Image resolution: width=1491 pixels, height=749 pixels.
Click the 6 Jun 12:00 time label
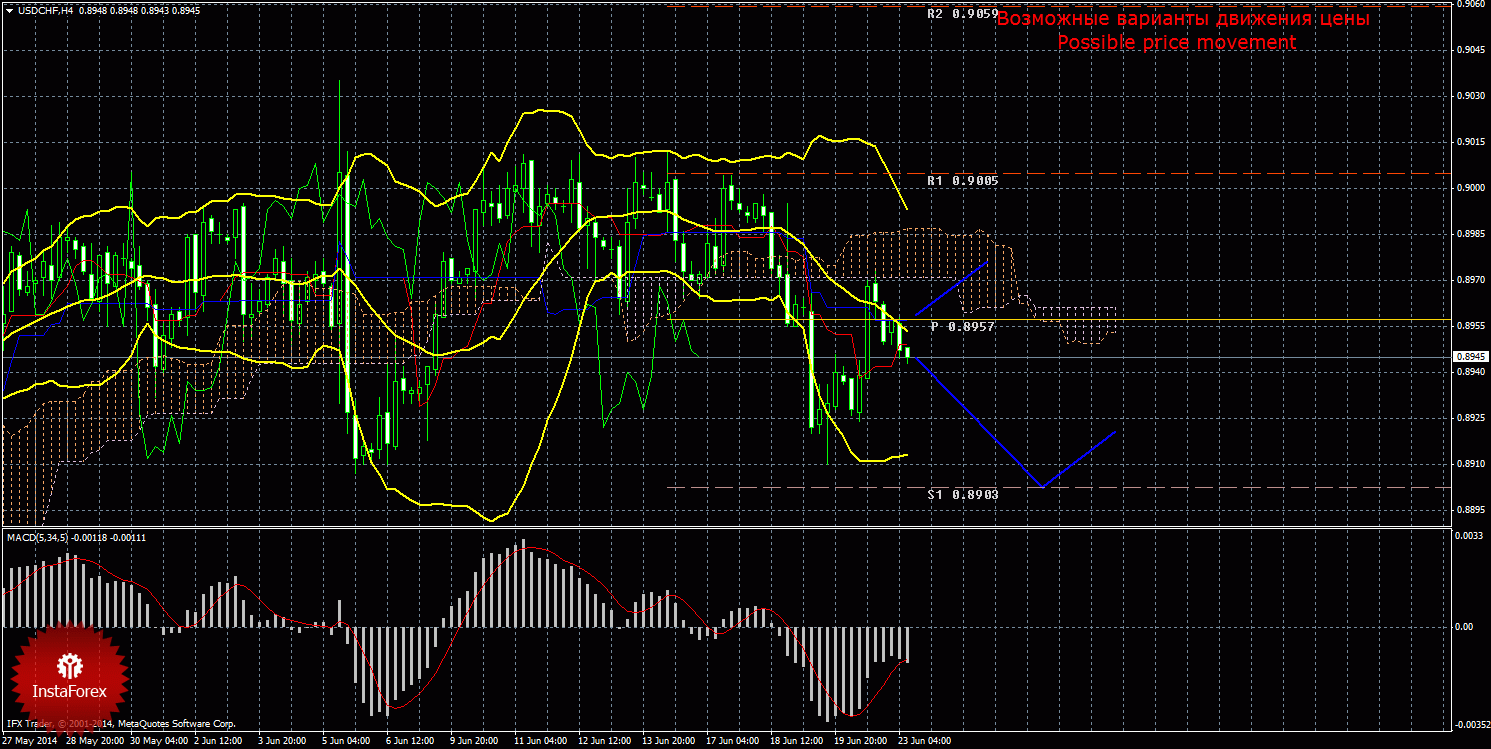tap(411, 742)
